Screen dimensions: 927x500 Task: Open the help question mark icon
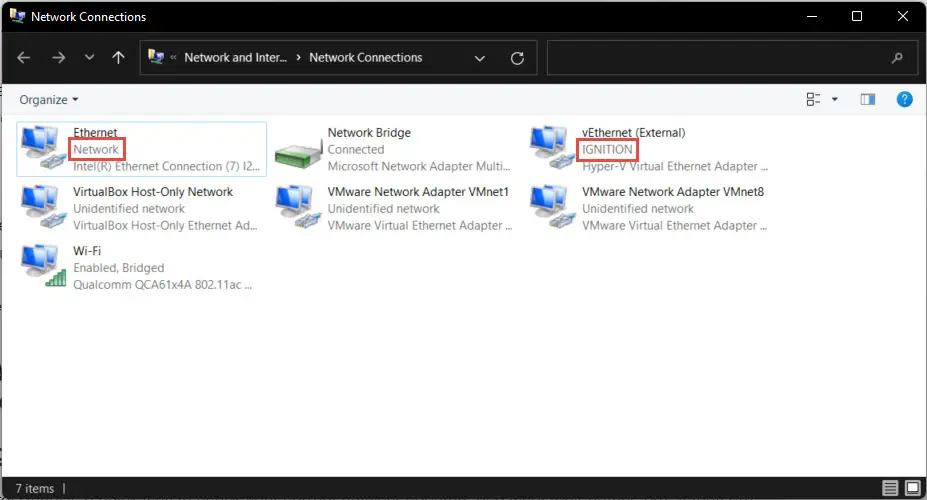click(905, 99)
